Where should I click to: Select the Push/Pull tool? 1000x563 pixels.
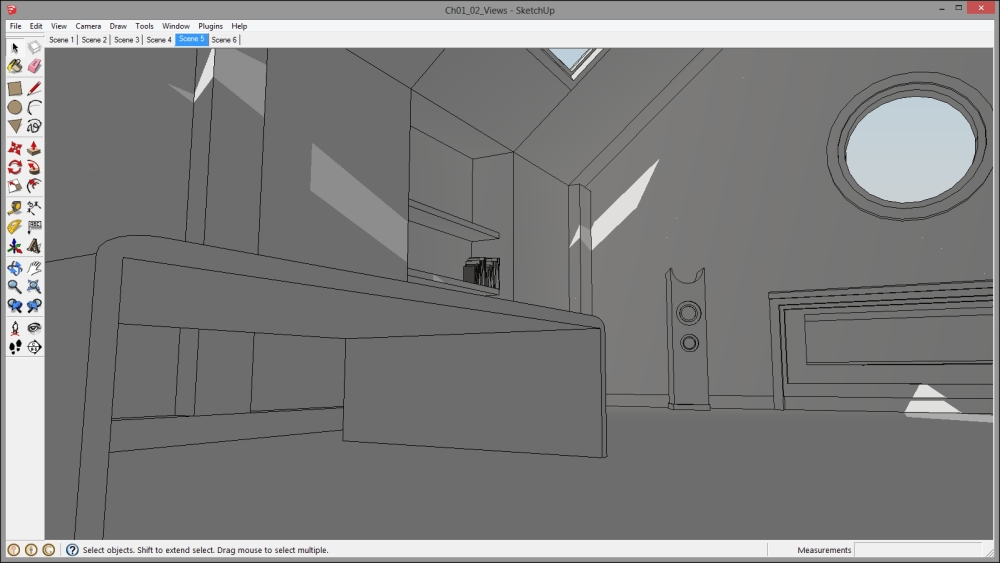tap(34, 149)
